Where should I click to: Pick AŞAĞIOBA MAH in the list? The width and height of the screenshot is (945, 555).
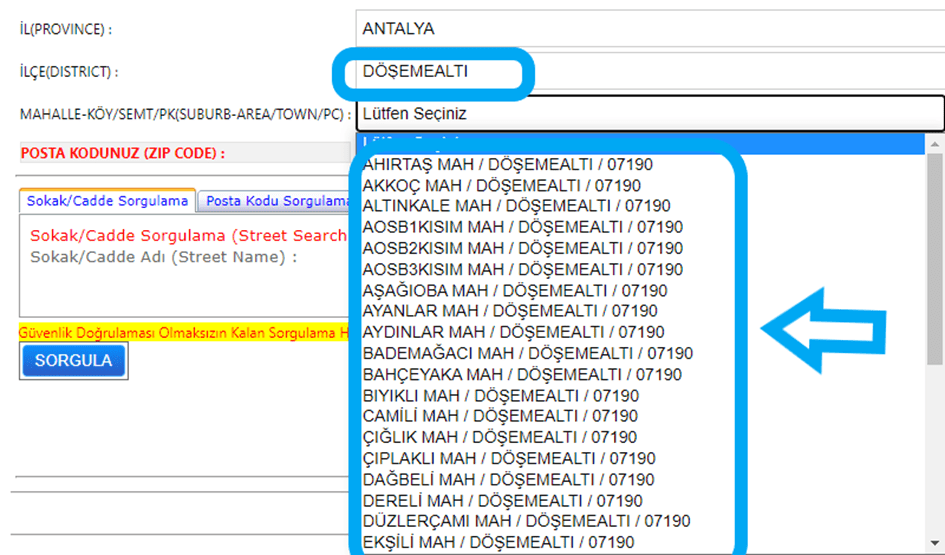[515, 290]
